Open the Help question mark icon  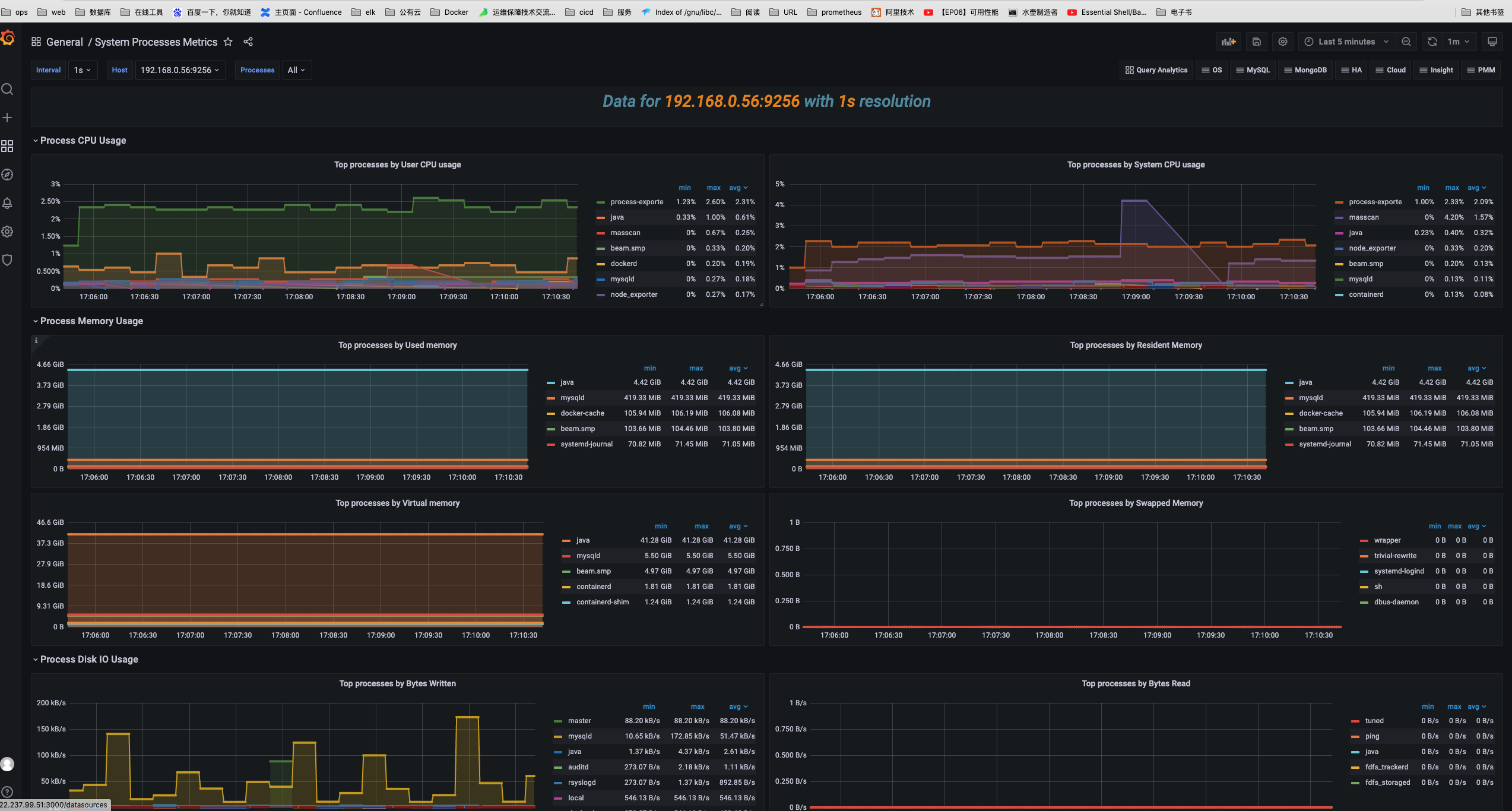pos(7,792)
